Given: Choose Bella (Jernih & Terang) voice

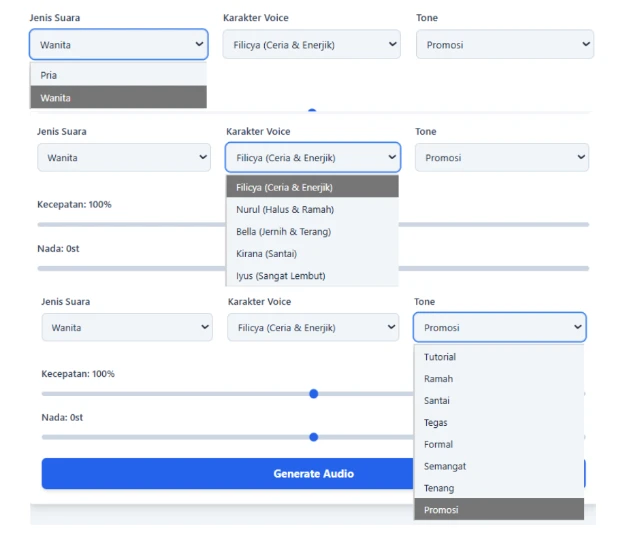Looking at the screenshot, I should [312, 231].
